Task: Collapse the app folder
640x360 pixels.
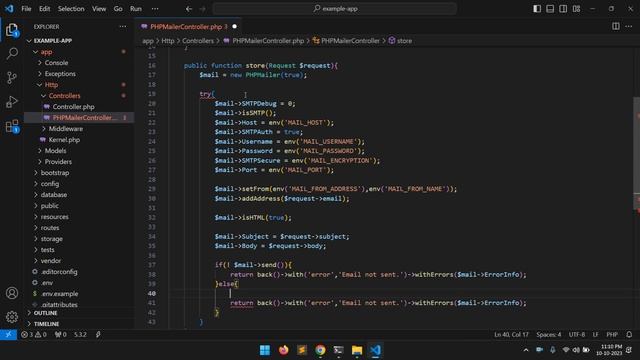Action: pos(46,52)
